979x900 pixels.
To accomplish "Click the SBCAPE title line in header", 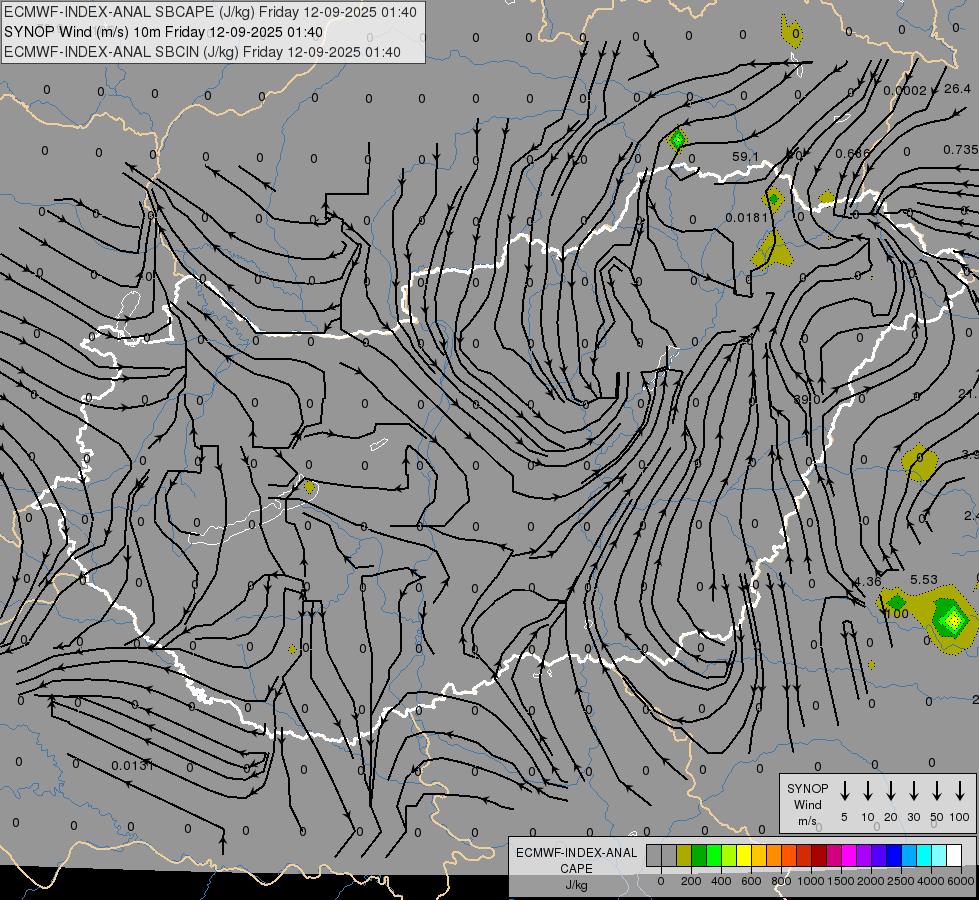I will point(210,12).
